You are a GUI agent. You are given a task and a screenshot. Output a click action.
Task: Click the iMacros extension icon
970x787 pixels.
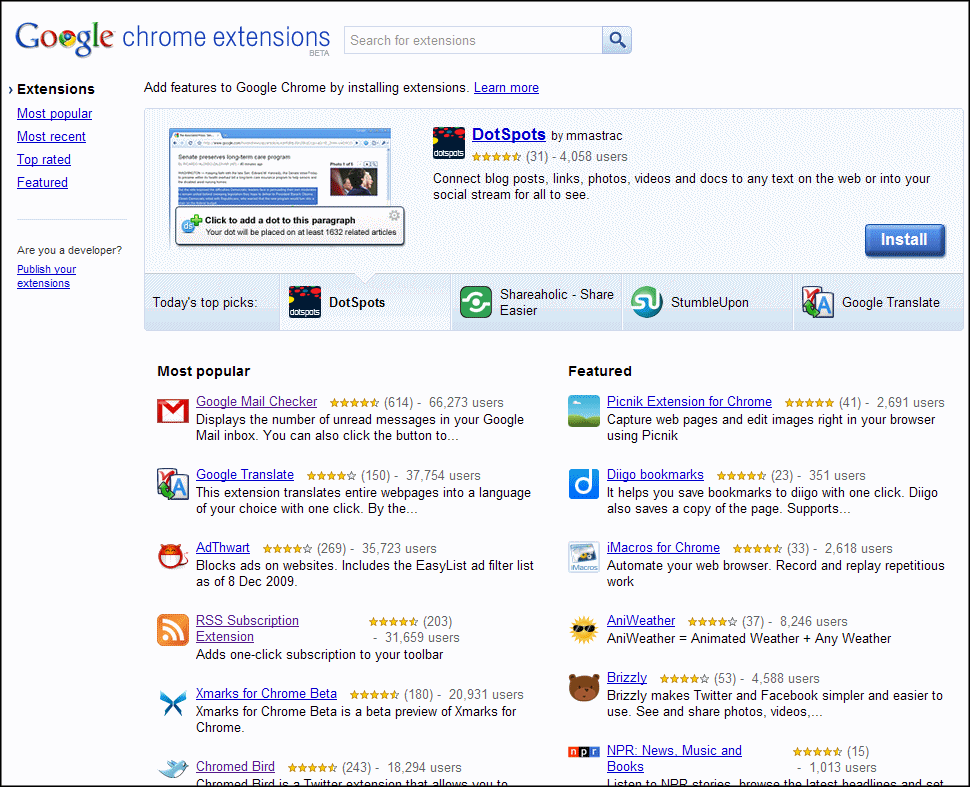584,557
